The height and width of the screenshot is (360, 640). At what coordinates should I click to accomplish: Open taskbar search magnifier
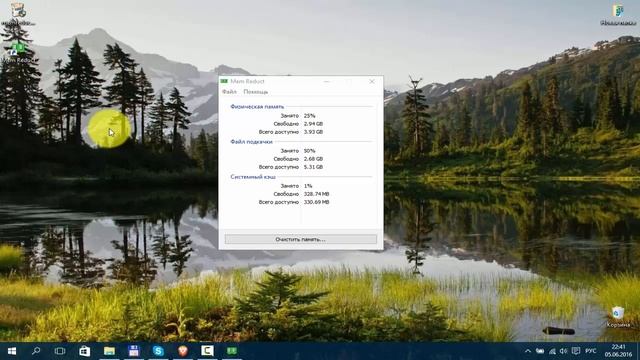point(36,351)
